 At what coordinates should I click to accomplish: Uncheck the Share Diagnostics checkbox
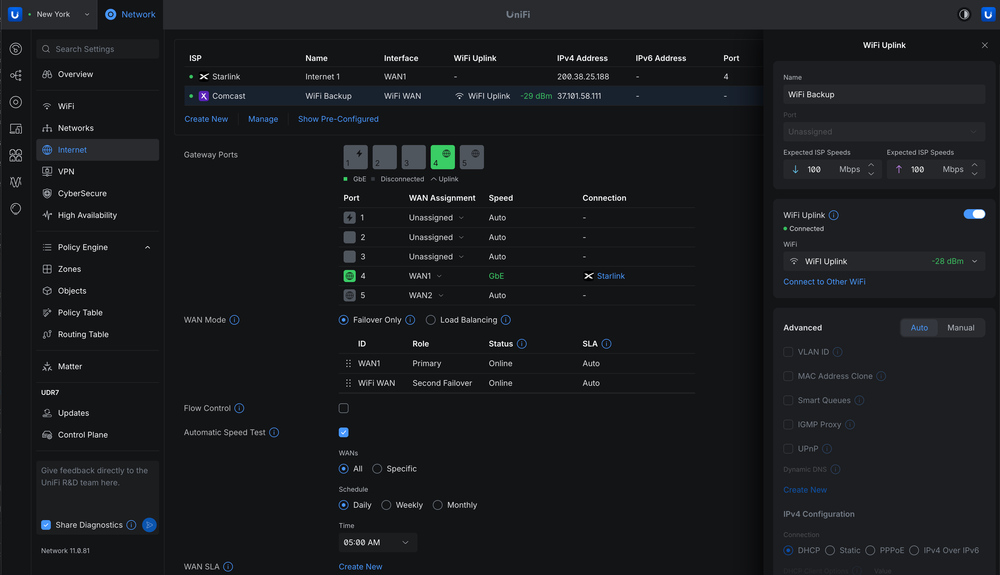pos(46,525)
